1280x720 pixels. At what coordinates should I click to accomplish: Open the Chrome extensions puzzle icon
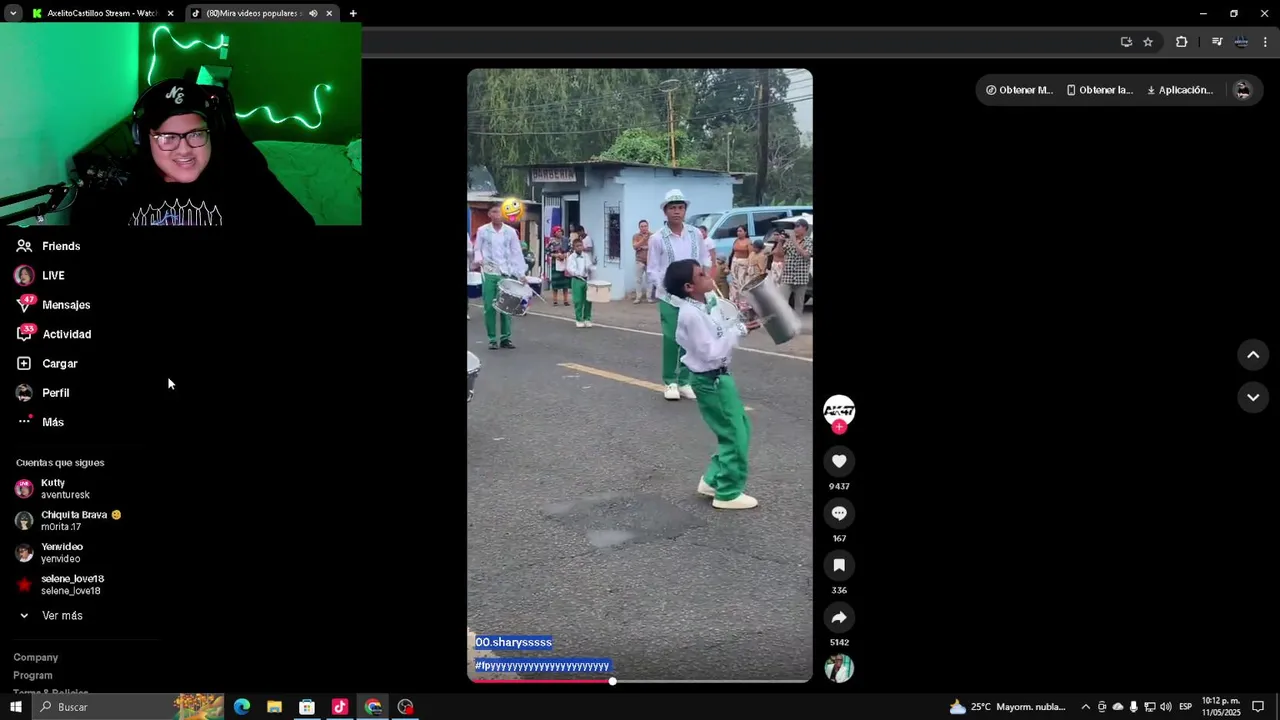1181,42
